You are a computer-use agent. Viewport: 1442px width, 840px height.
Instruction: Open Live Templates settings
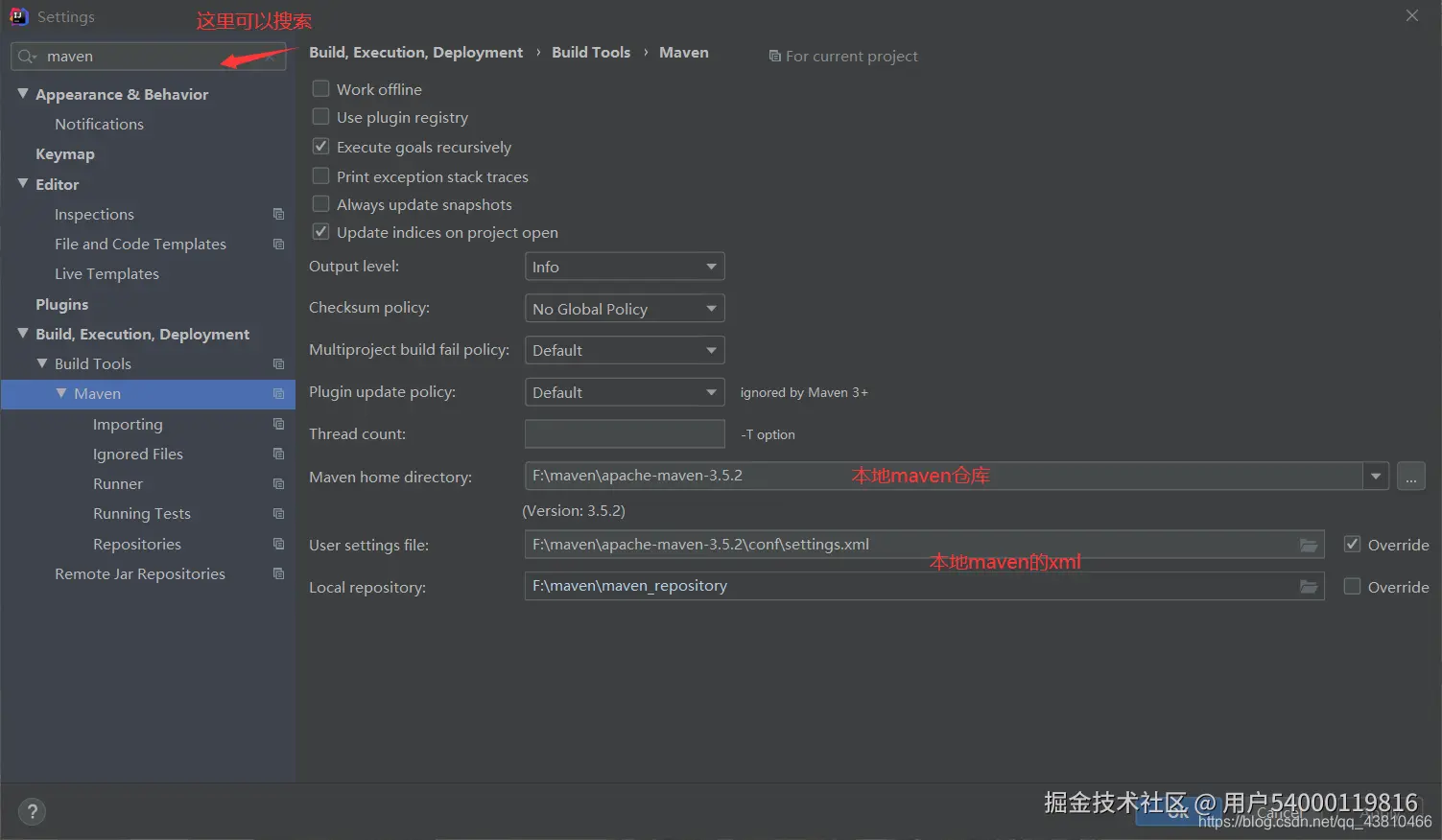(x=106, y=273)
